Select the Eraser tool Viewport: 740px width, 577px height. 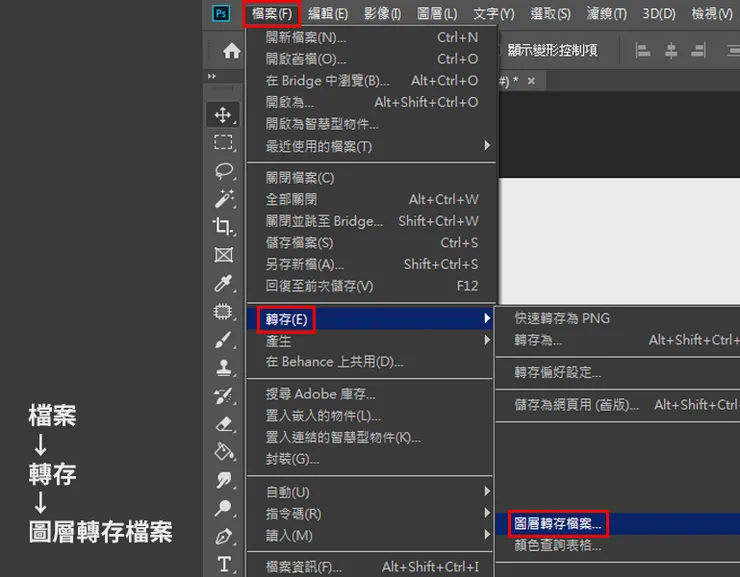pyautogui.click(x=224, y=424)
